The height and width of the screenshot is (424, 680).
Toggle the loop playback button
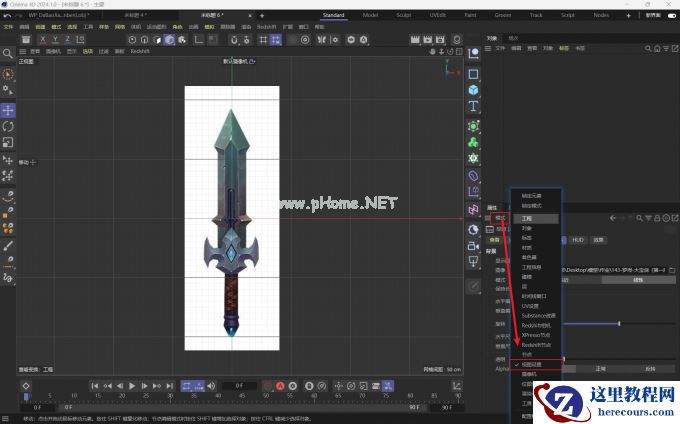pyautogui.click(x=186, y=386)
